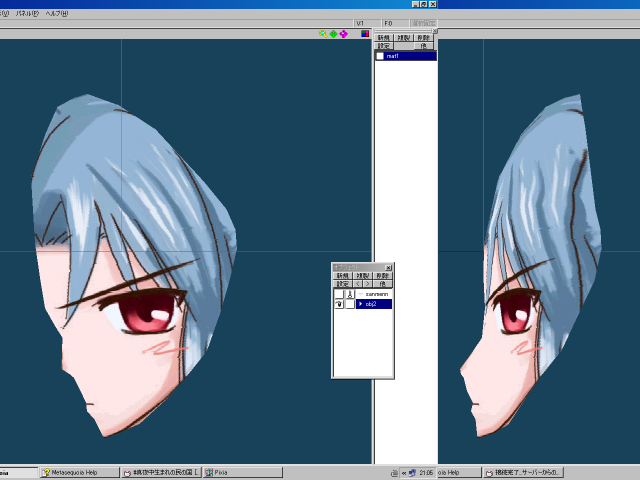This screenshot has width=640, height=480.
Task: Click 色 button in the object panel
Action: coord(382,284)
